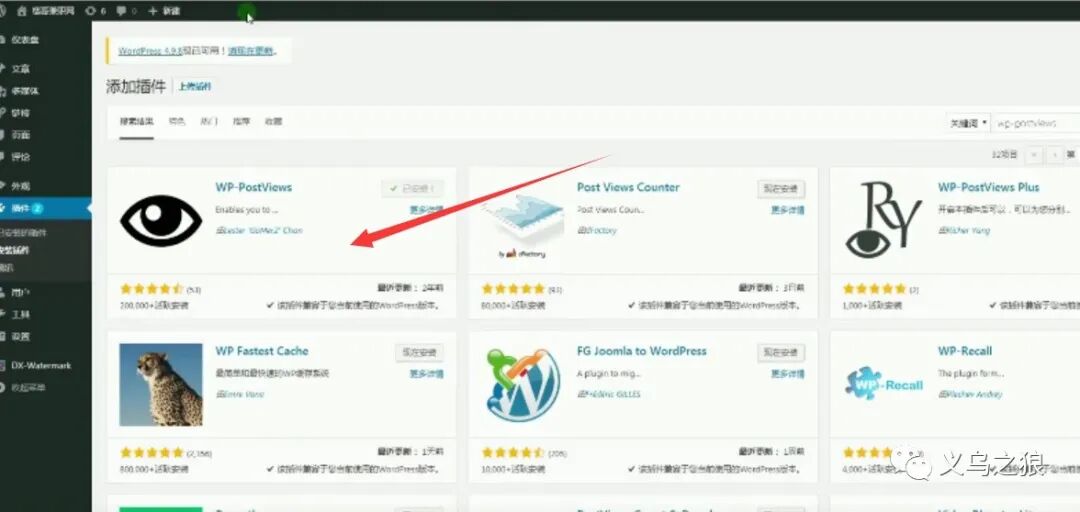Open More Details for WP Fastest Cache
Image resolution: width=1080 pixels, height=512 pixels.
coord(426,374)
